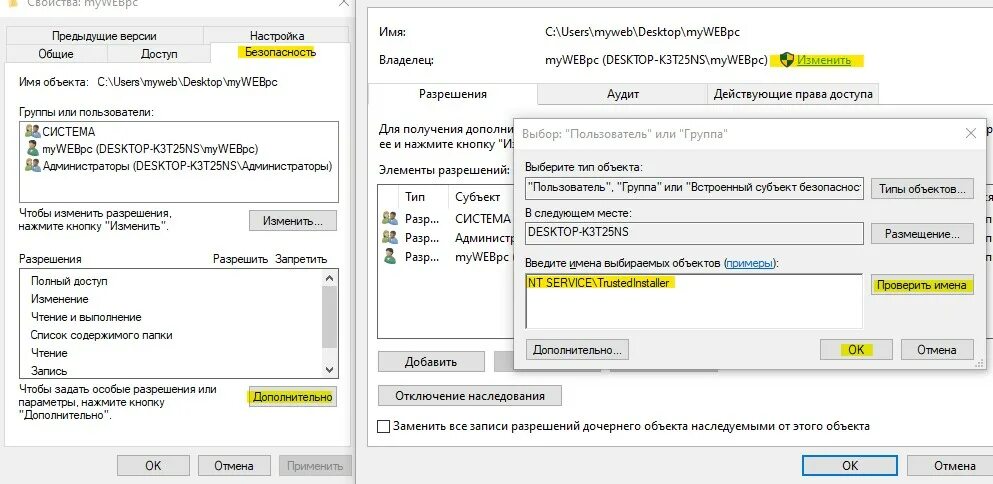
Task: Click the Типы объектов button
Action: click(922, 189)
